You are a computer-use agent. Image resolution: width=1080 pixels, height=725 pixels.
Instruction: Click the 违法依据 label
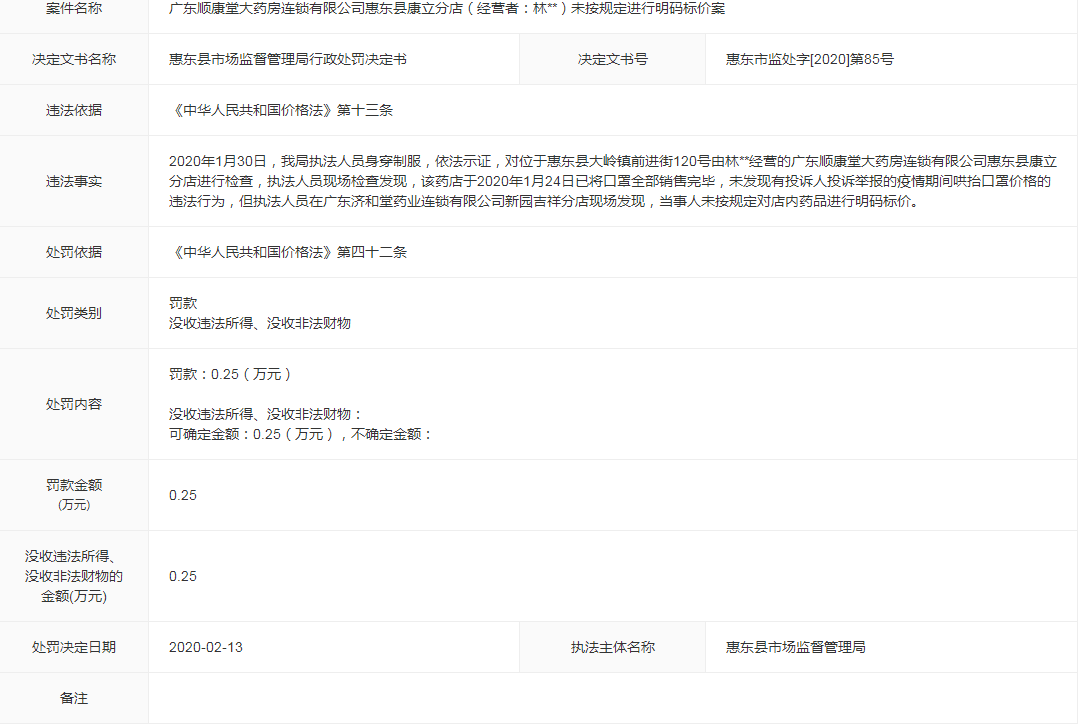tap(74, 110)
